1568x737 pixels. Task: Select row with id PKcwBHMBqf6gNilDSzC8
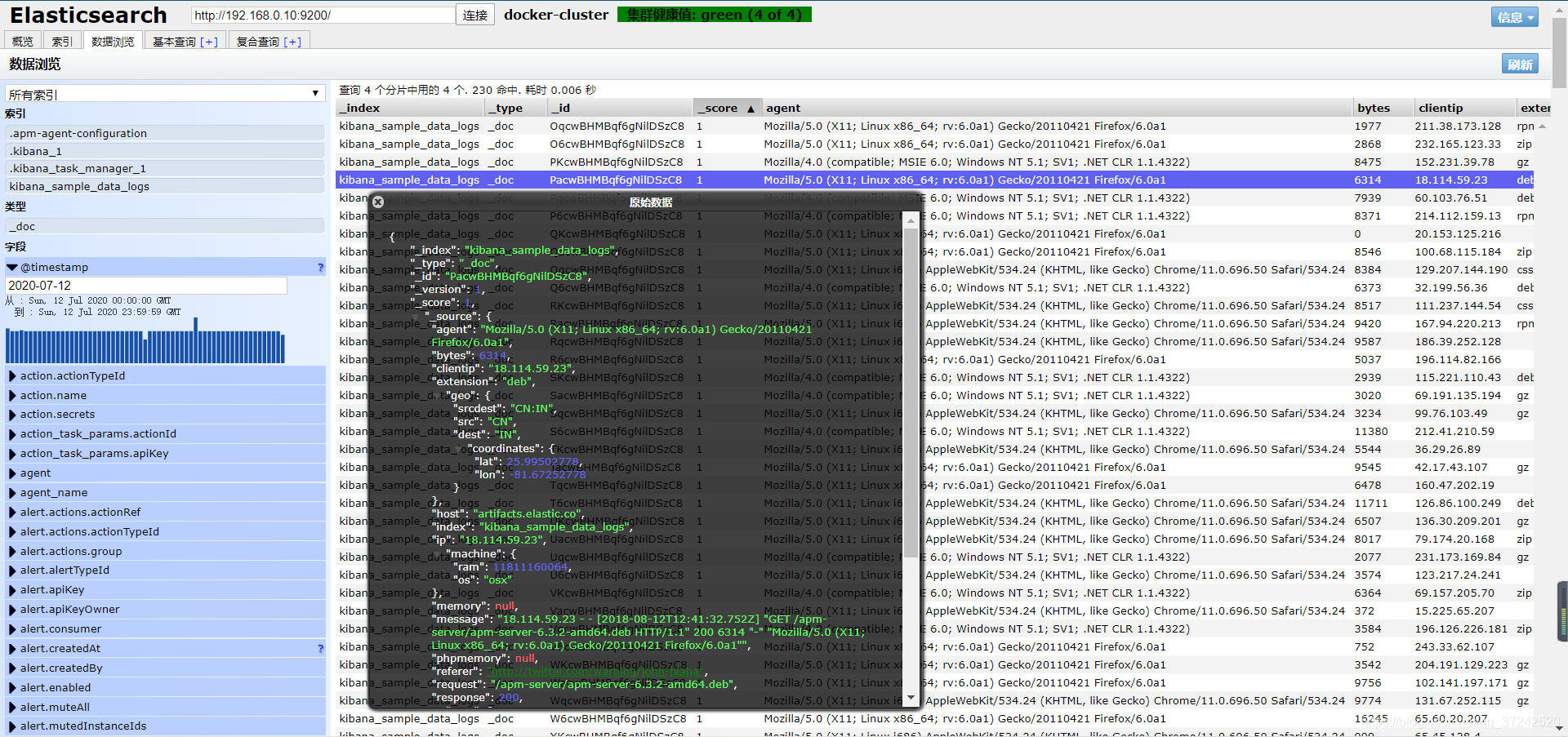[935, 162]
